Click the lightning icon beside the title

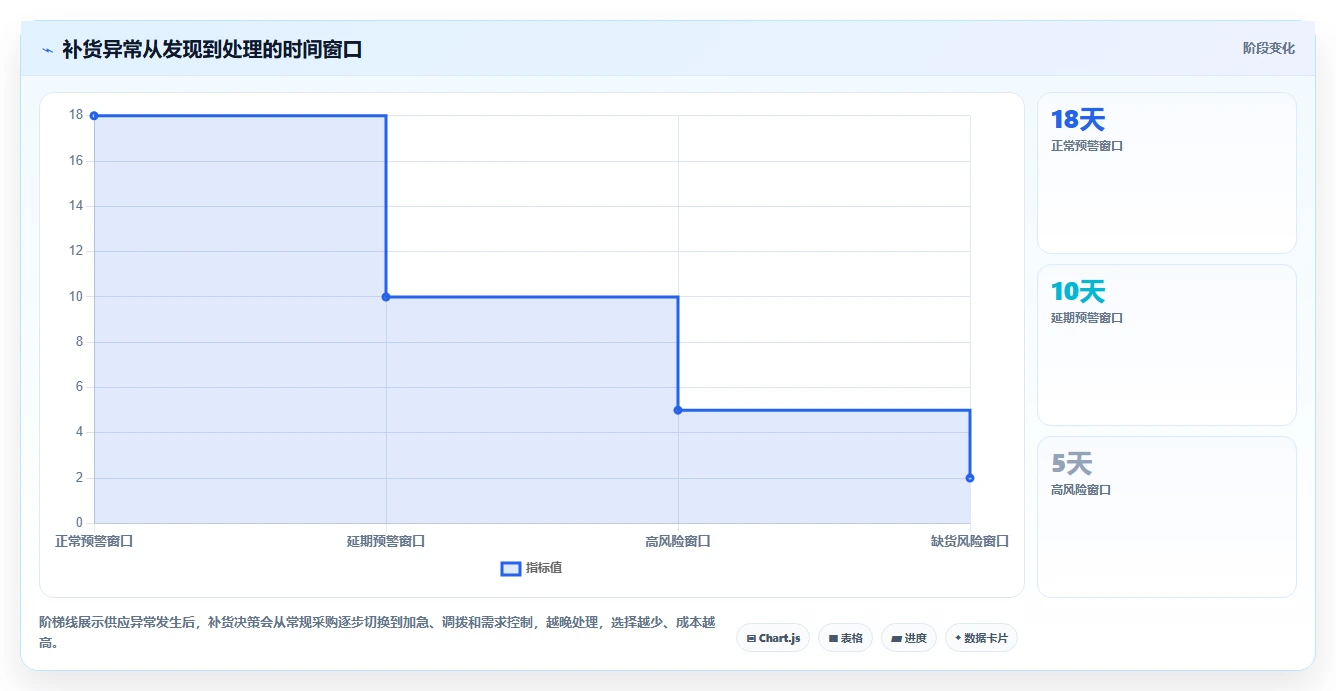(47, 49)
